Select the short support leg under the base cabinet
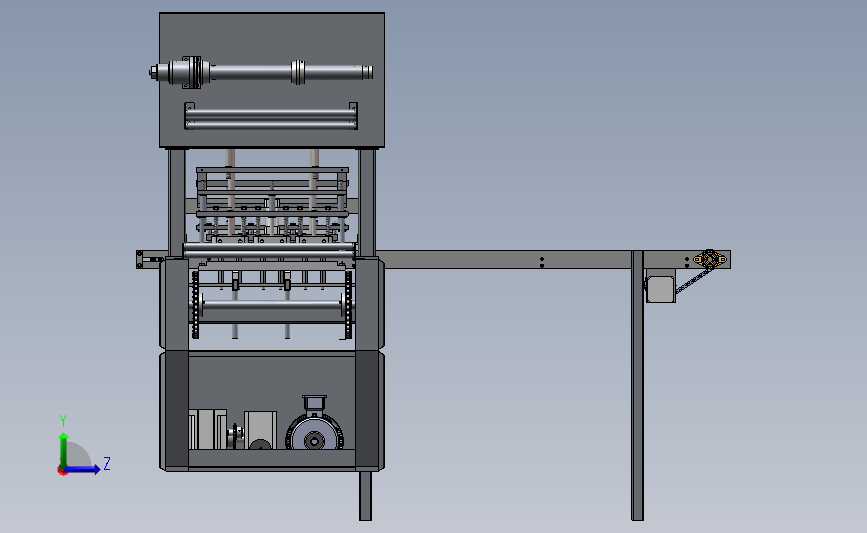Viewport: 867px width, 533px height. pyautogui.click(x=365, y=495)
